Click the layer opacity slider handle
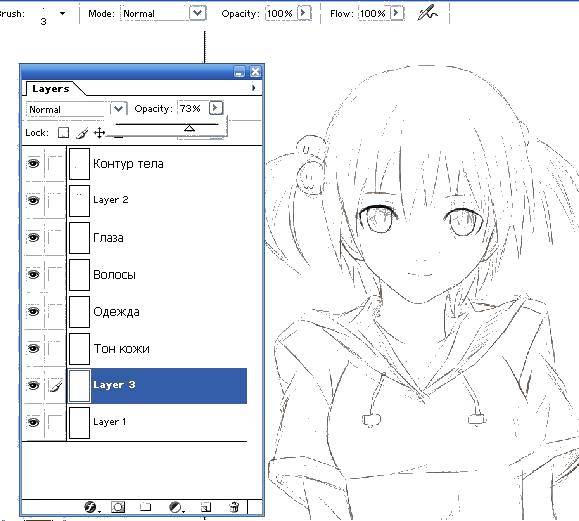This screenshot has height=521, width=579. (x=189, y=128)
